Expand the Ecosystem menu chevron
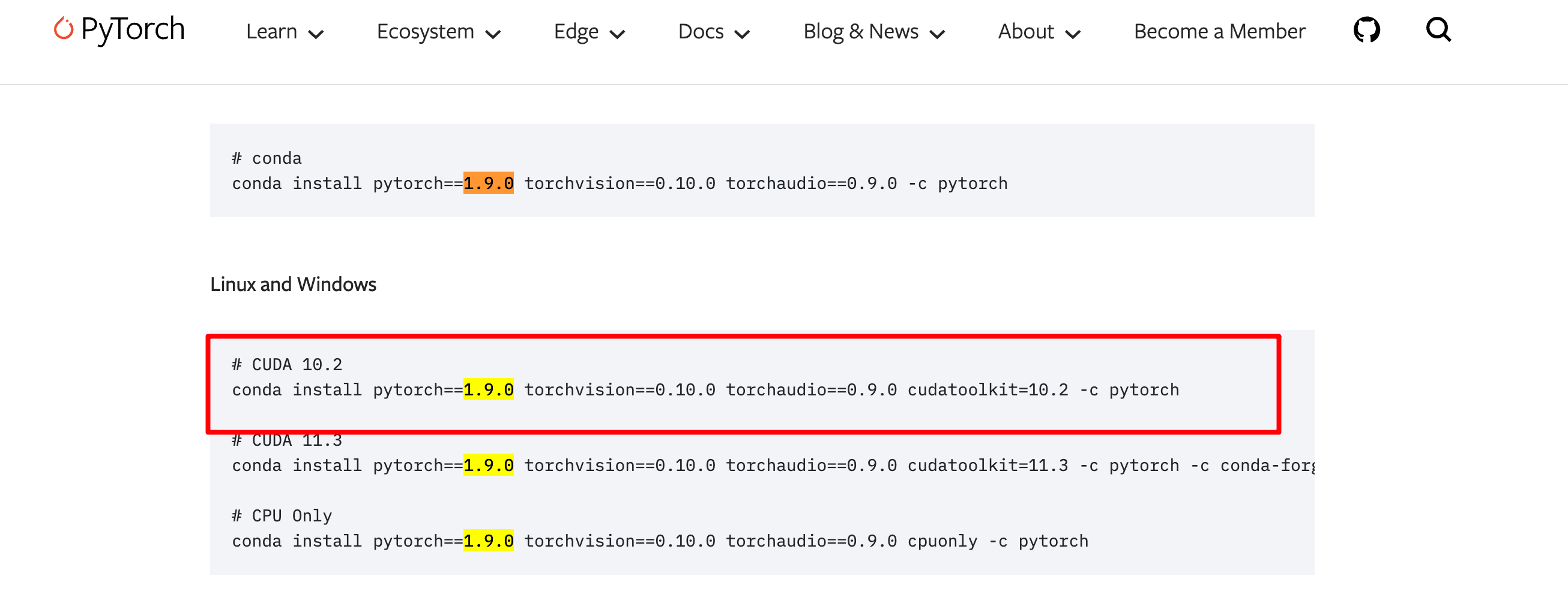The image size is (1568, 606). coord(493,34)
